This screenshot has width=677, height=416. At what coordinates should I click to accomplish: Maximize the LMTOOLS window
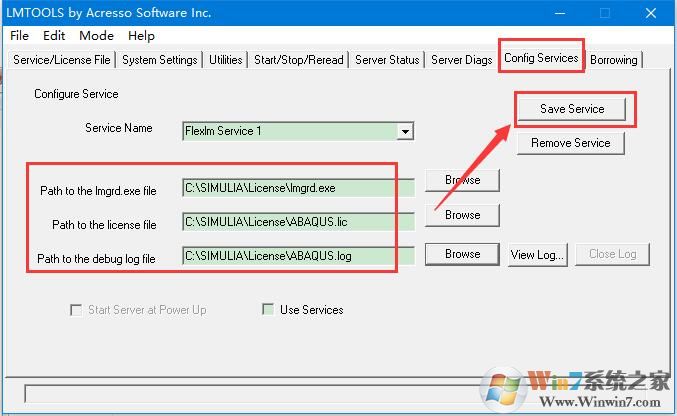(605, 13)
